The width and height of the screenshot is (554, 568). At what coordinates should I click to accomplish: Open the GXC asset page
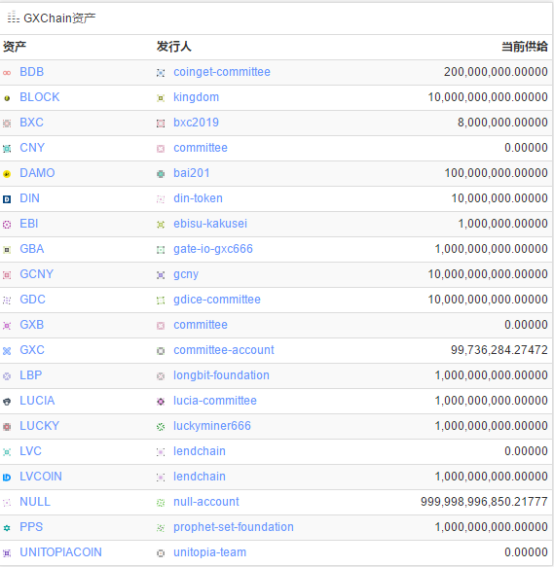click(32, 350)
